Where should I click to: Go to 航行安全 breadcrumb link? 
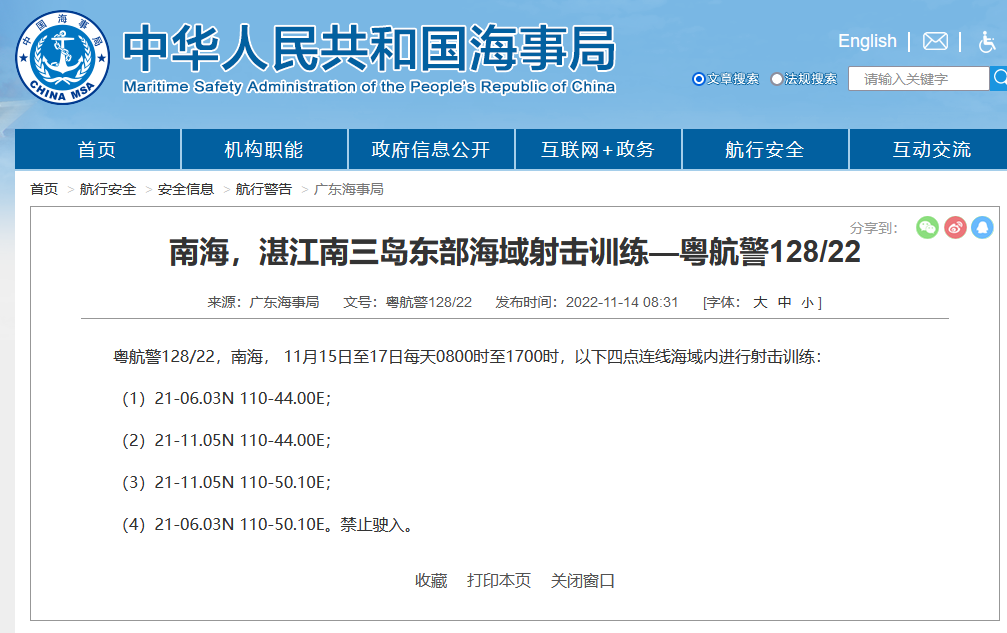[108, 189]
